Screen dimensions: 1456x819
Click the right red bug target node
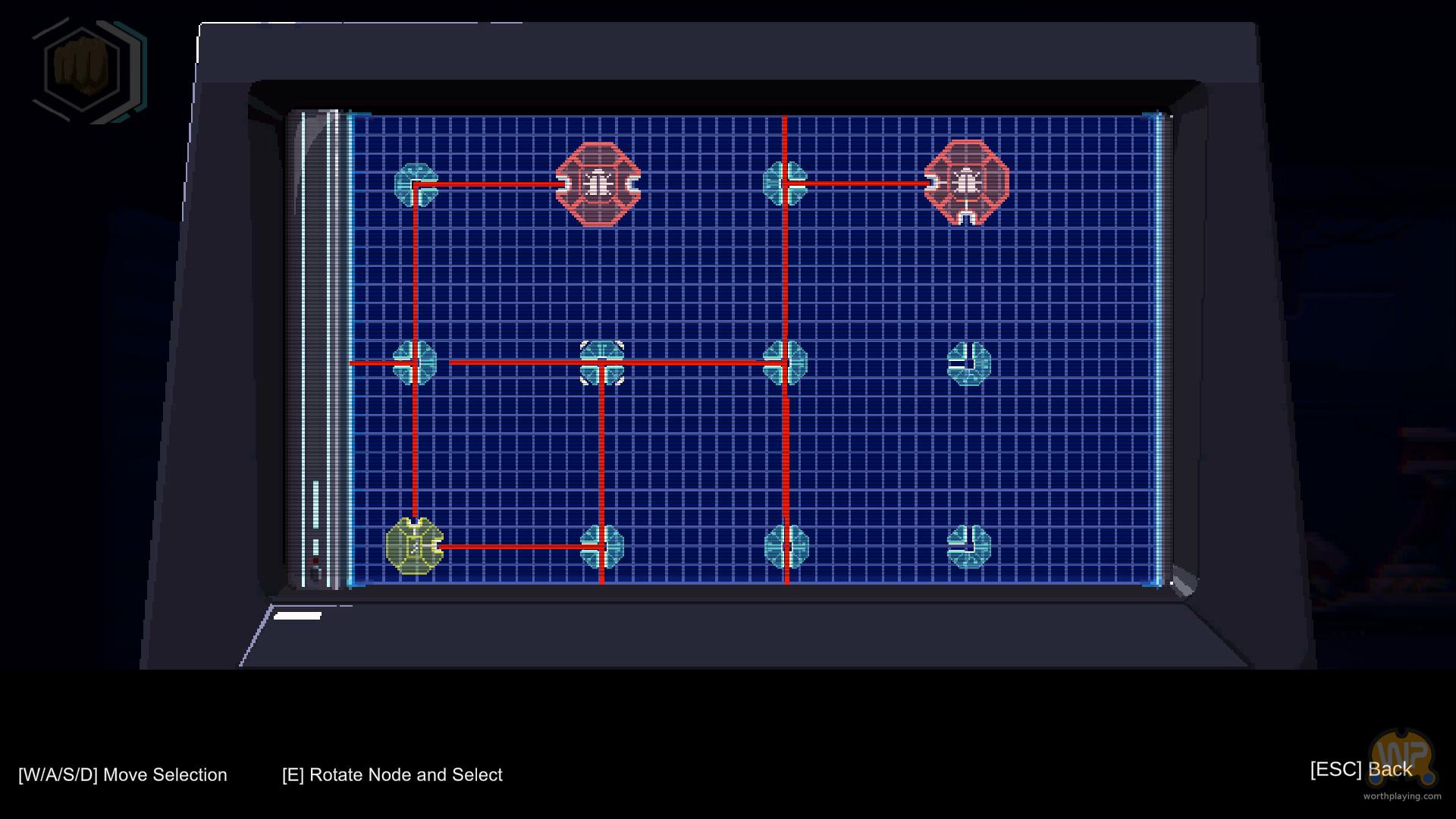point(966,183)
